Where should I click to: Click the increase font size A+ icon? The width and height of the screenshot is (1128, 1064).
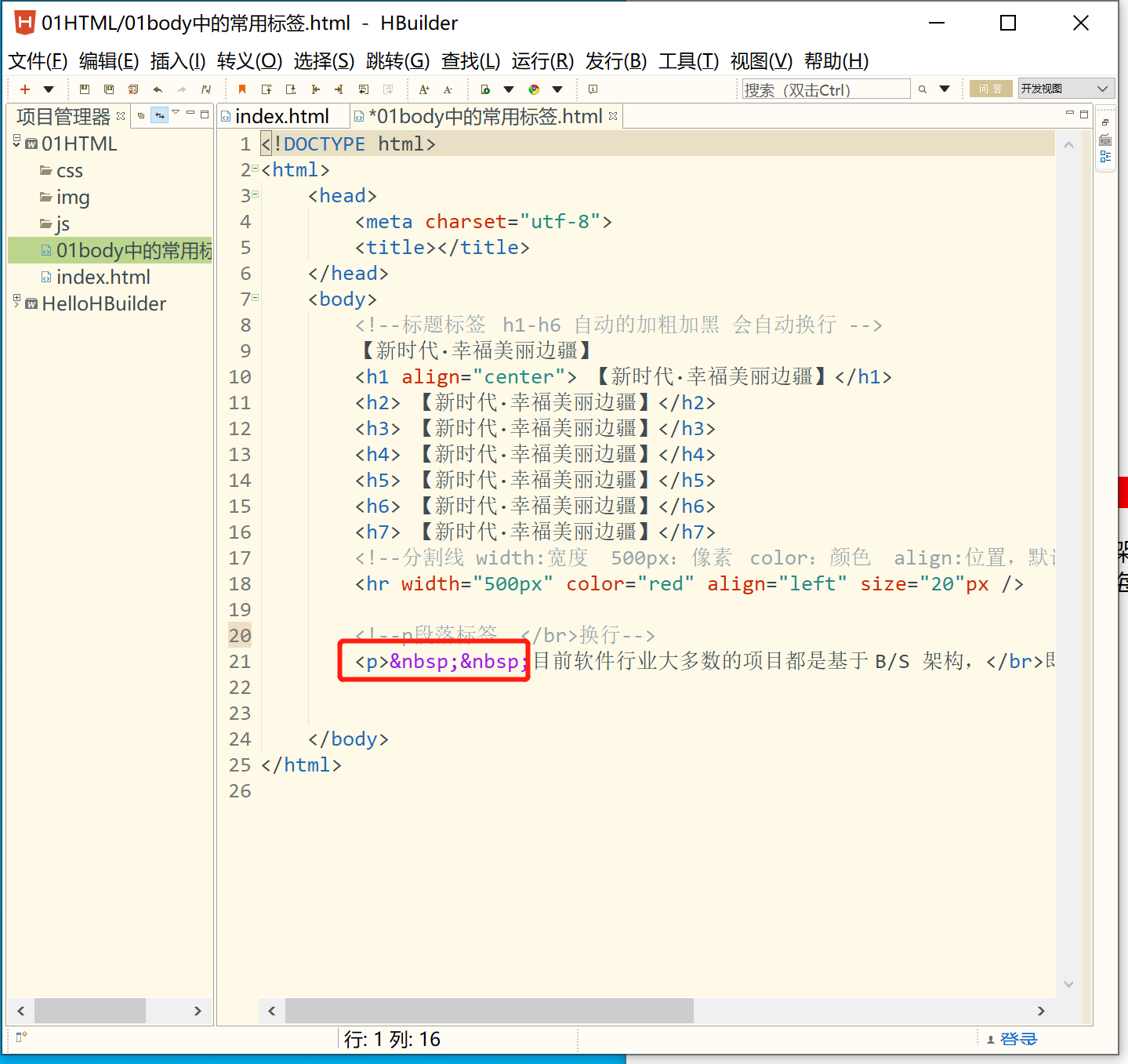click(x=424, y=89)
